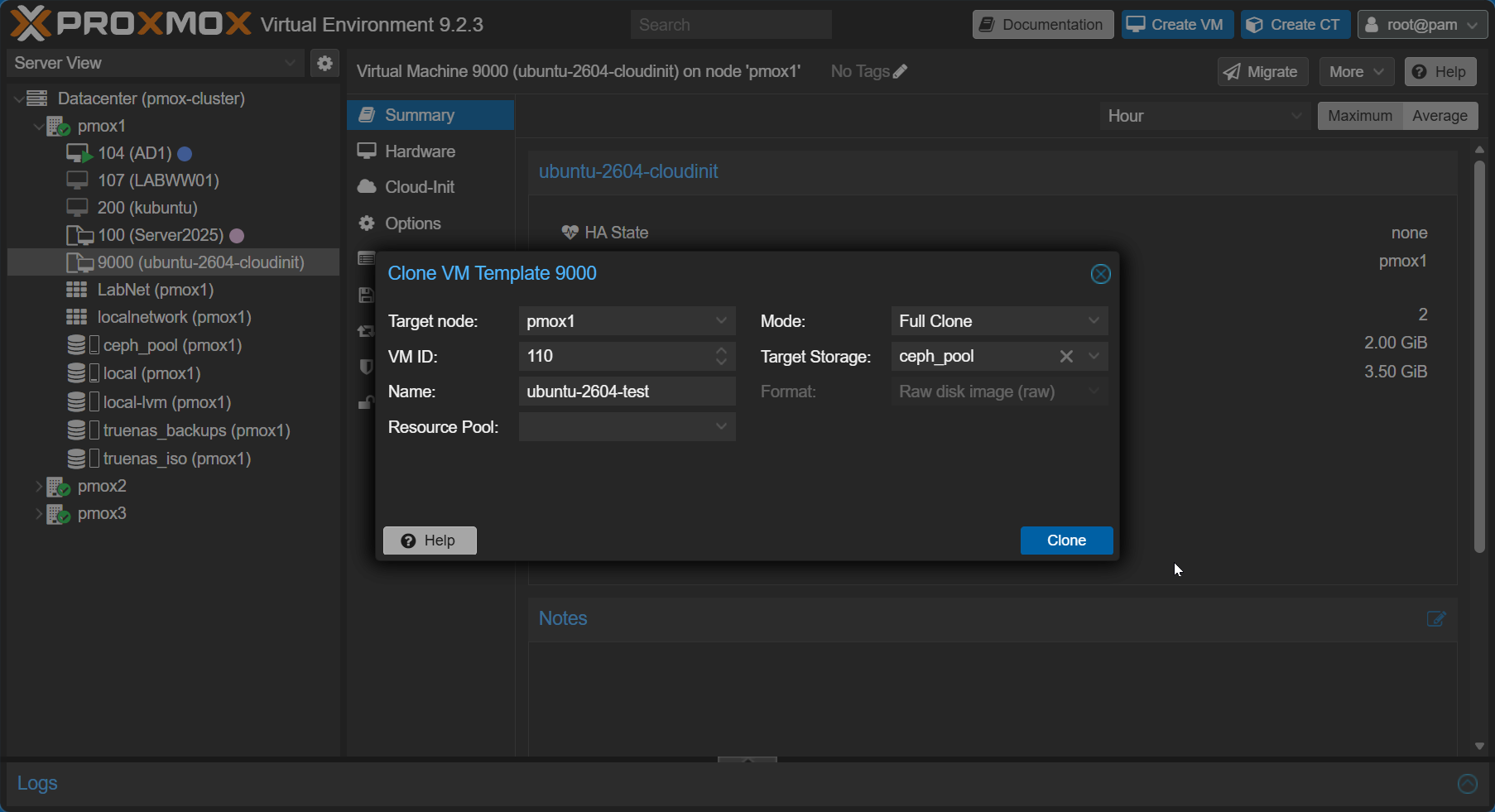Click the 2.00 GiB value
The height and width of the screenshot is (812, 1495).
[x=1396, y=343]
